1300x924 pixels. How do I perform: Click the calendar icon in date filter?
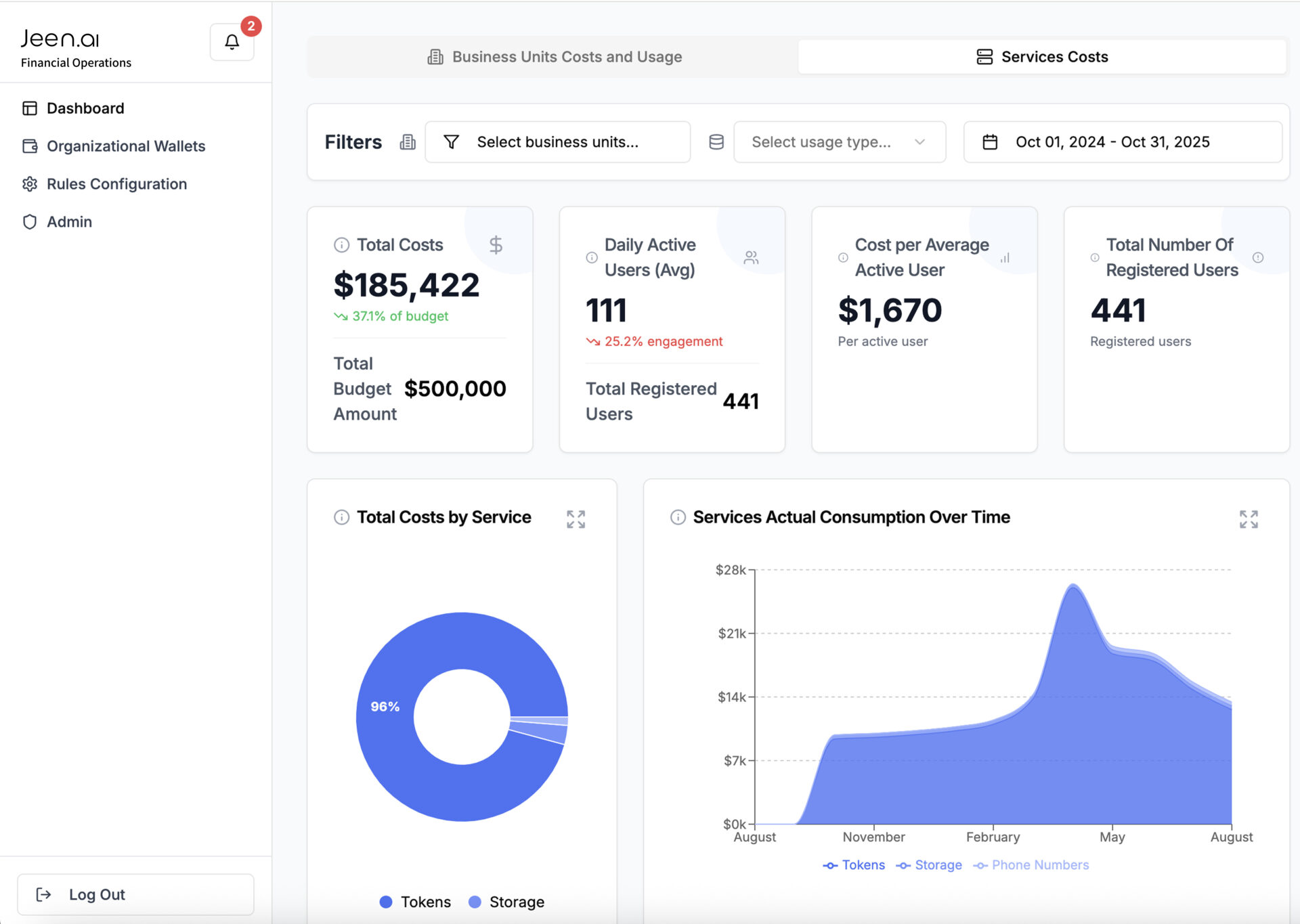[x=989, y=142]
